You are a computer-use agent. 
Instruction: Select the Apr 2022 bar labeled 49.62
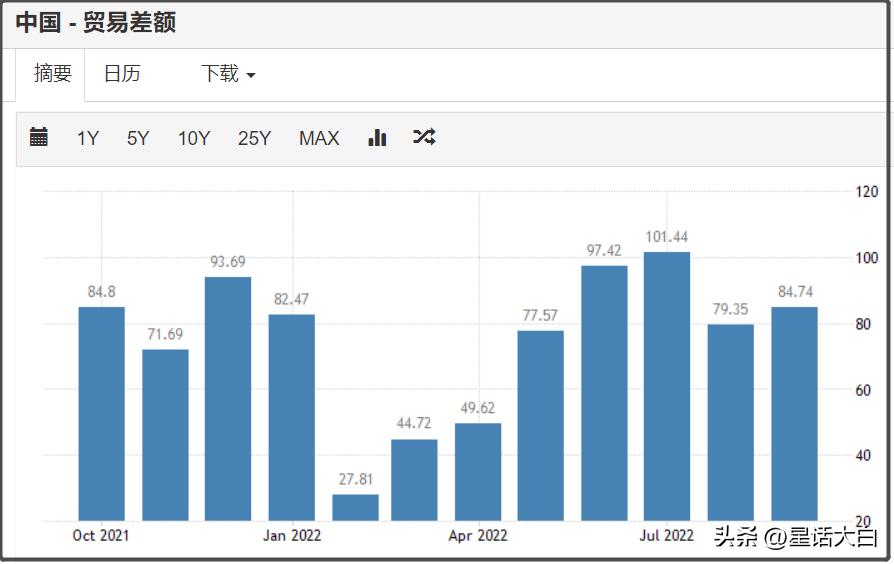478,471
